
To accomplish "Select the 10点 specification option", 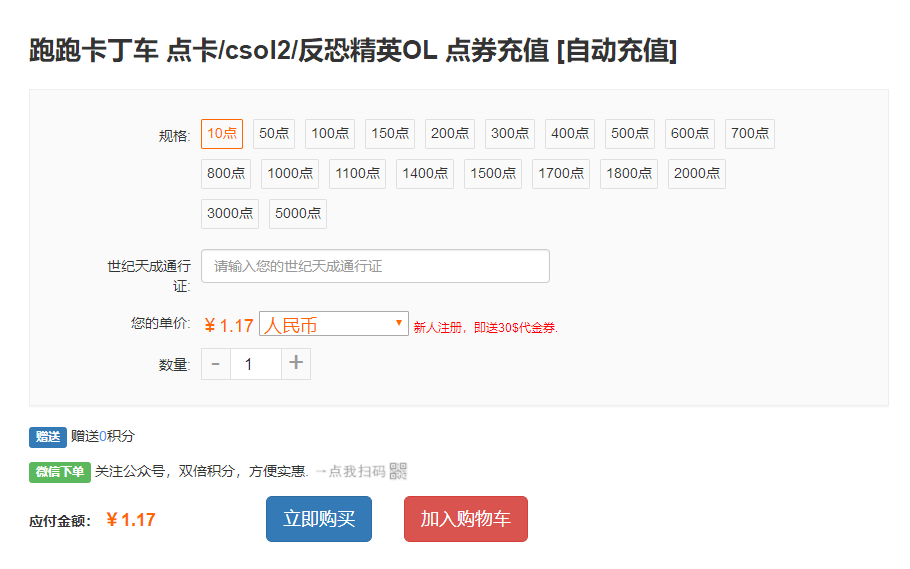I will 222,134.
